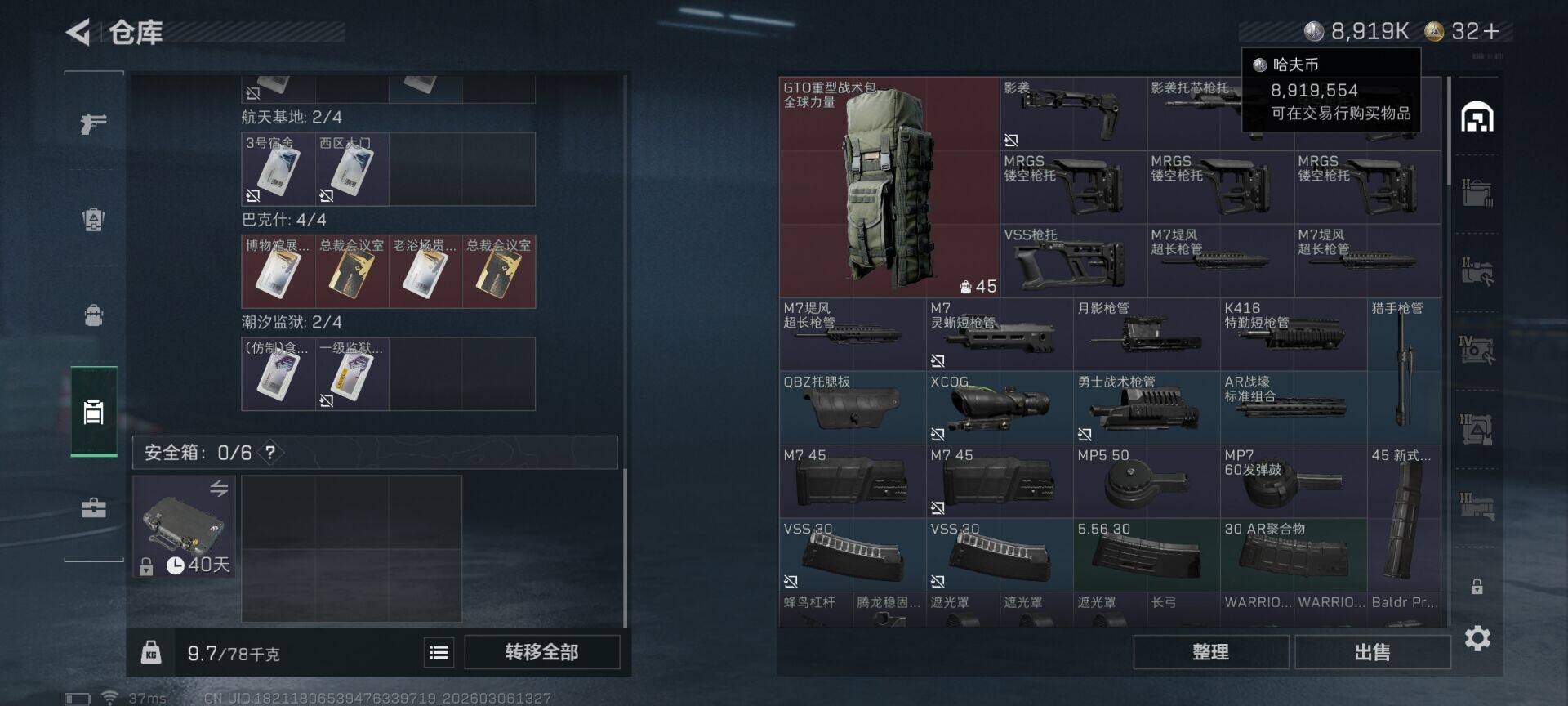Open warehouse settings gear icon
The height and width of the screenshot is (706, 1568).
pyautogui.click(x=1477, y=638)
